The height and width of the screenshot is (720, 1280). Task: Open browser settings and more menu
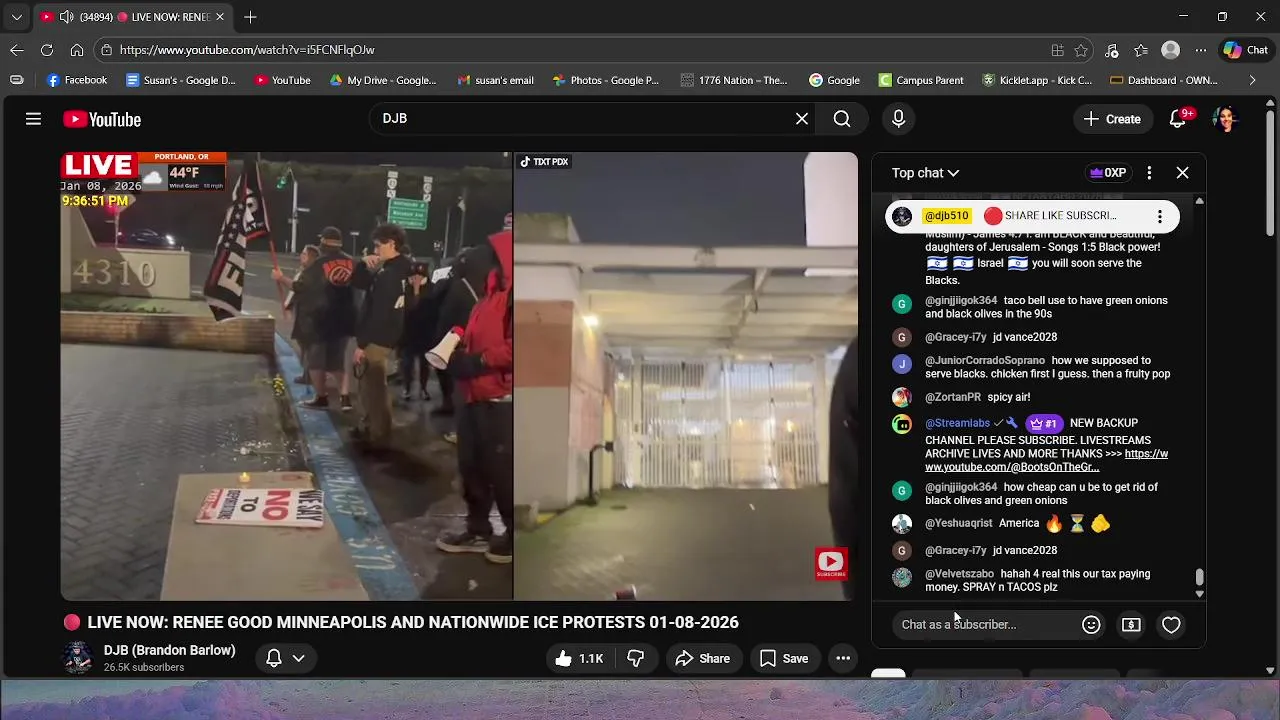pos(1201,50)
